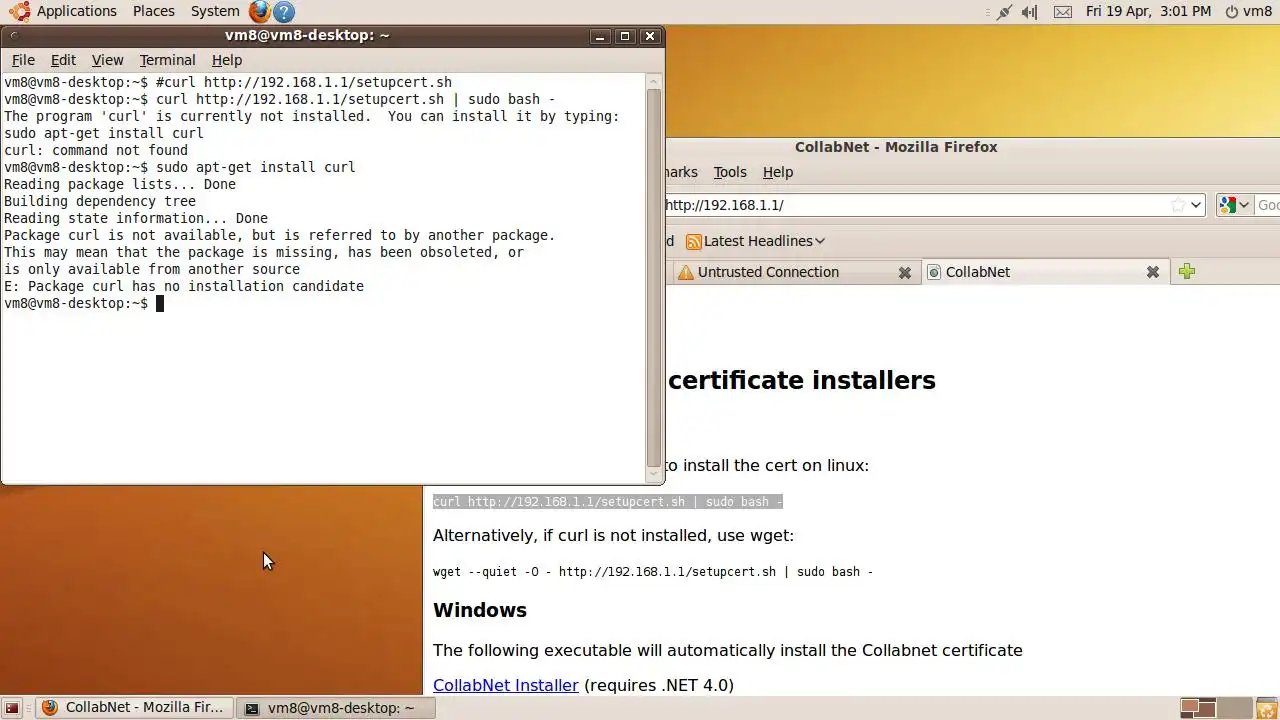Screen dimensions: 1280x720
Task: Close the Untrusted Connection tab
Action: point(905,272)
